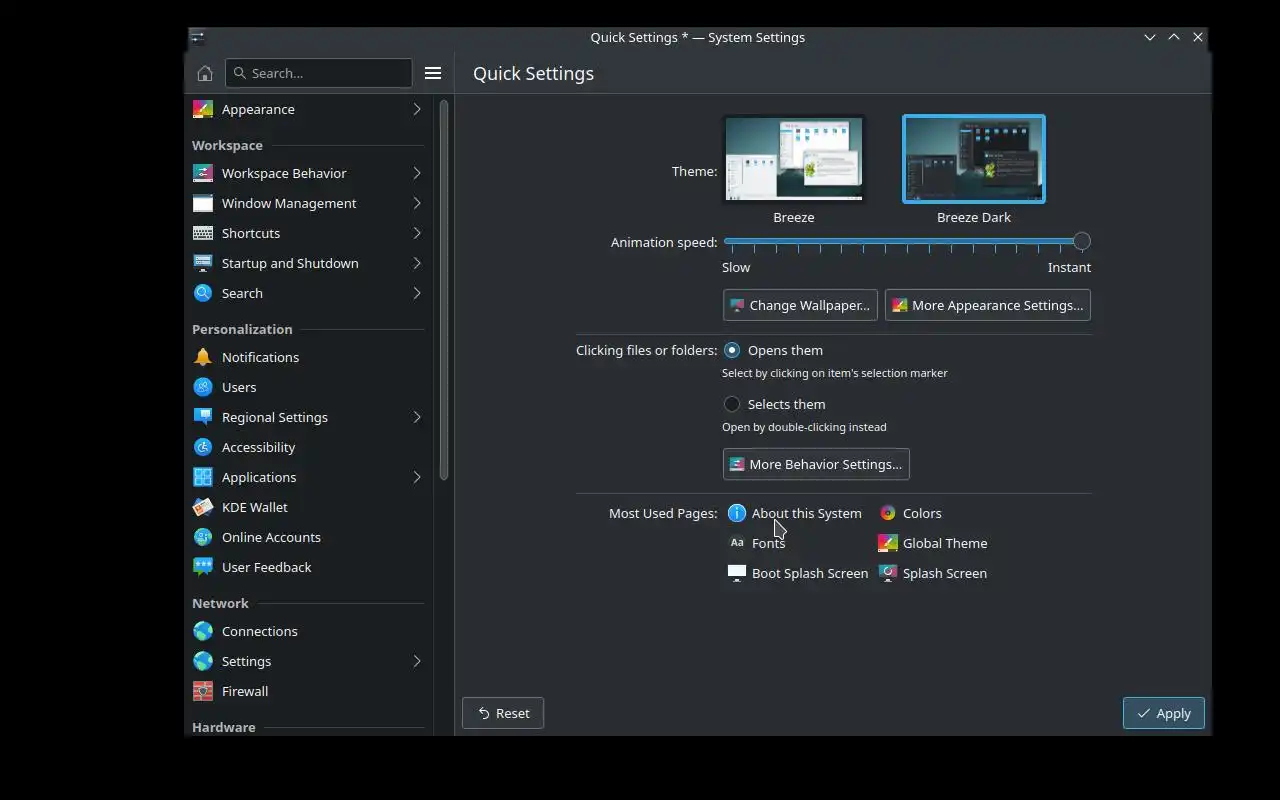The height and width of the screenshot is (800, 1280).
Task: Expand Shortcuts chevron arrow
Action: (417, 233)
